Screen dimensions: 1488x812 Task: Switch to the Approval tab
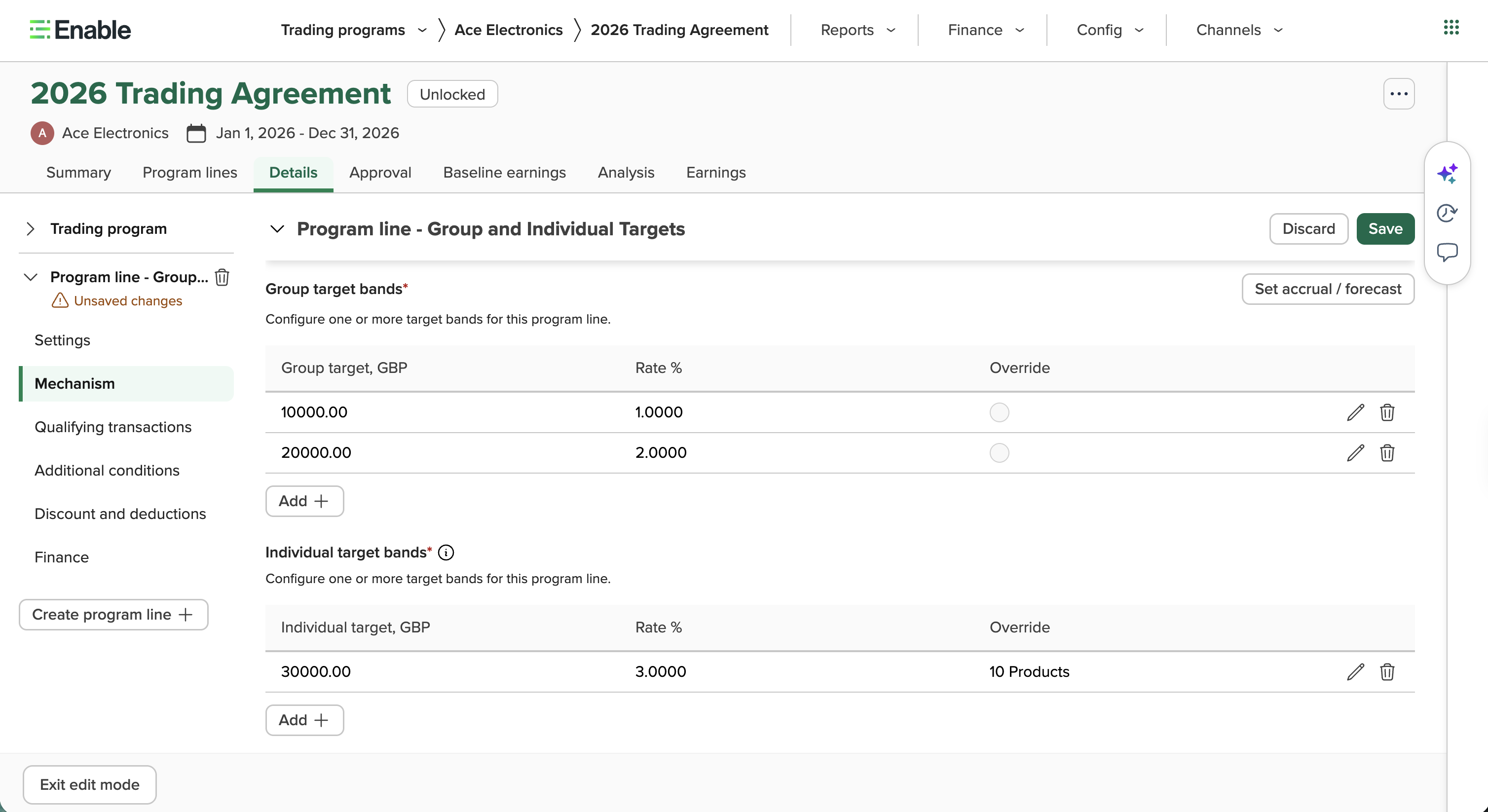click(x=380, y=173)
